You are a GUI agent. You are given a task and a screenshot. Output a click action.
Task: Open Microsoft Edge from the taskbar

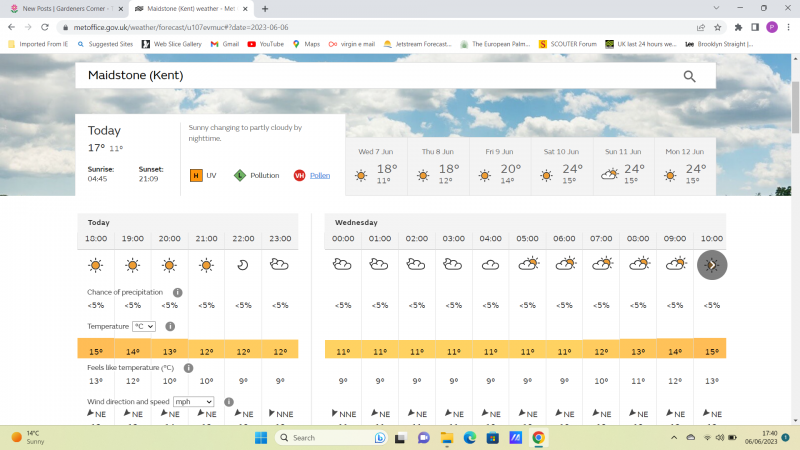[470, 438]
